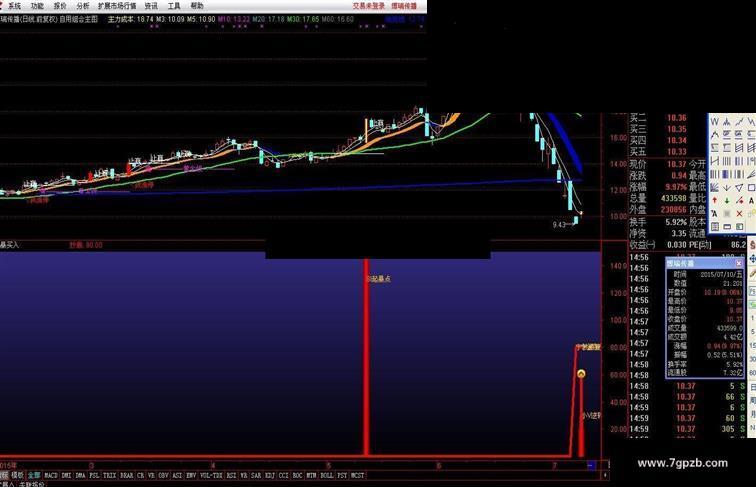Click the yellow circle signal marker on the indicator
The width and height of the screenshot is (756, 487).
(x=581, y=374)
